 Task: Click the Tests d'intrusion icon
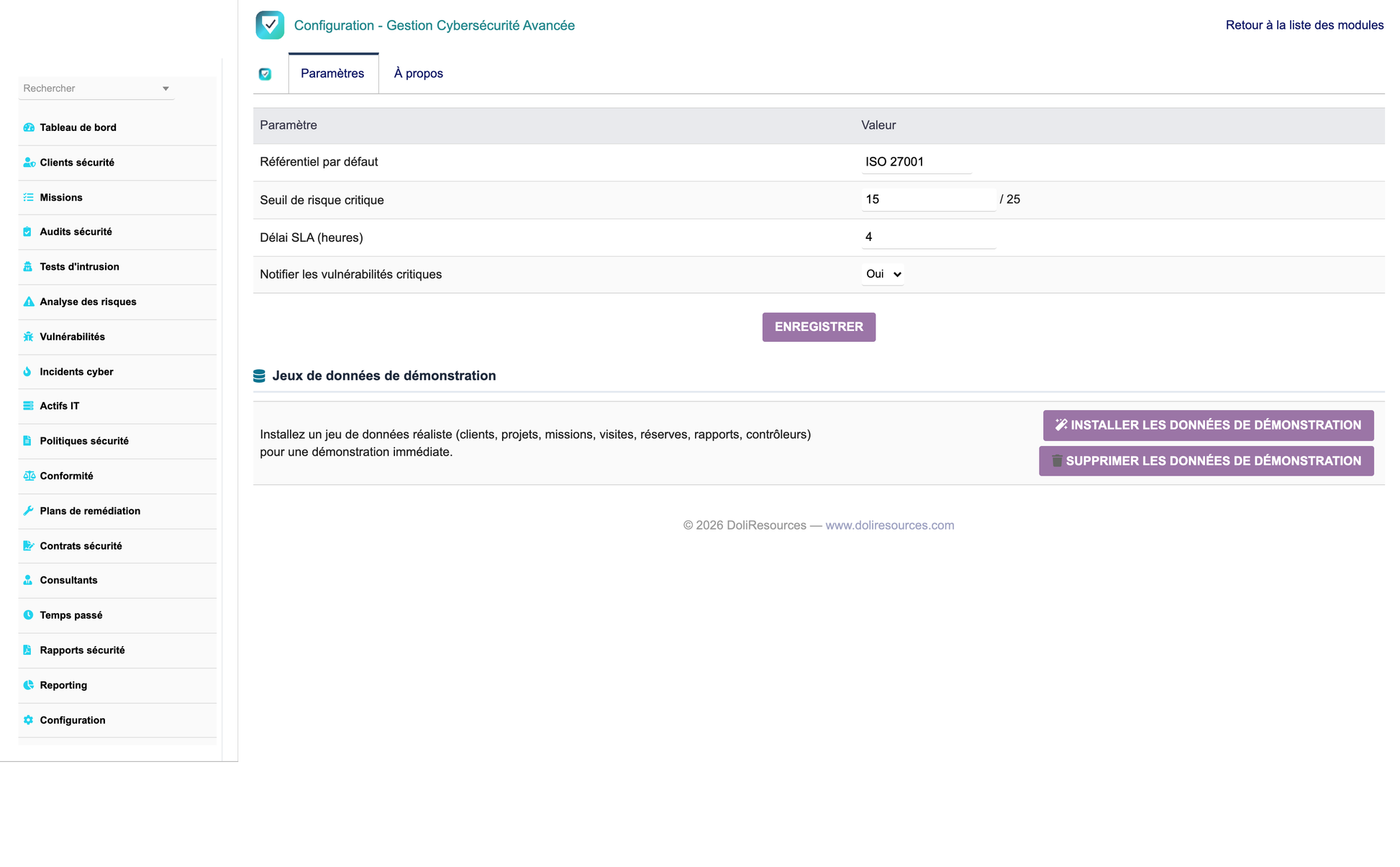tap(27, 267)
